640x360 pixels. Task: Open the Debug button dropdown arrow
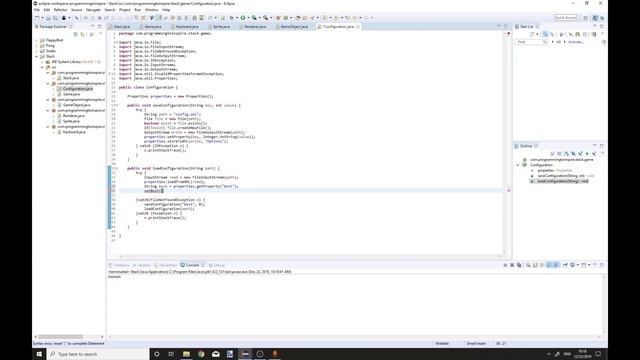tap(237, 18)
